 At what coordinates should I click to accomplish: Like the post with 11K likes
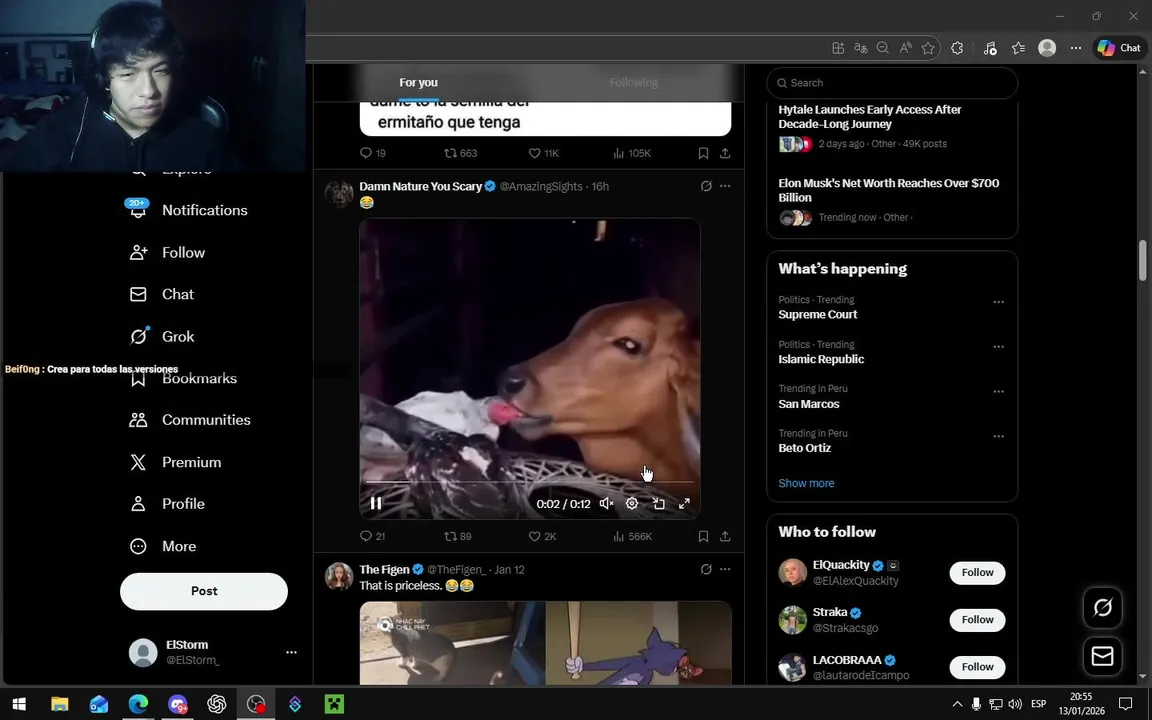tap(544, 153)
